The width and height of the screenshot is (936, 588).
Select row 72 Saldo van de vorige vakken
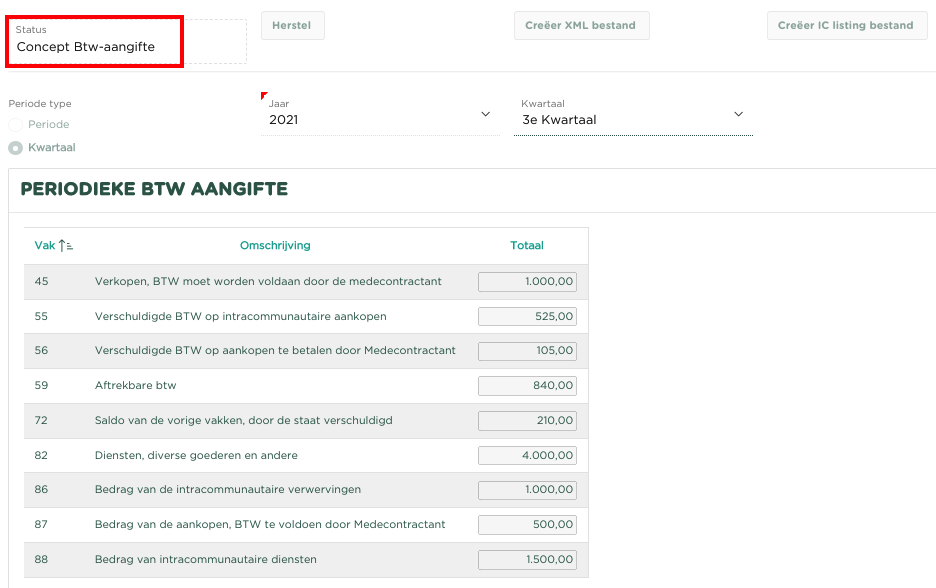pyautogui.click(x=306, y=421)
